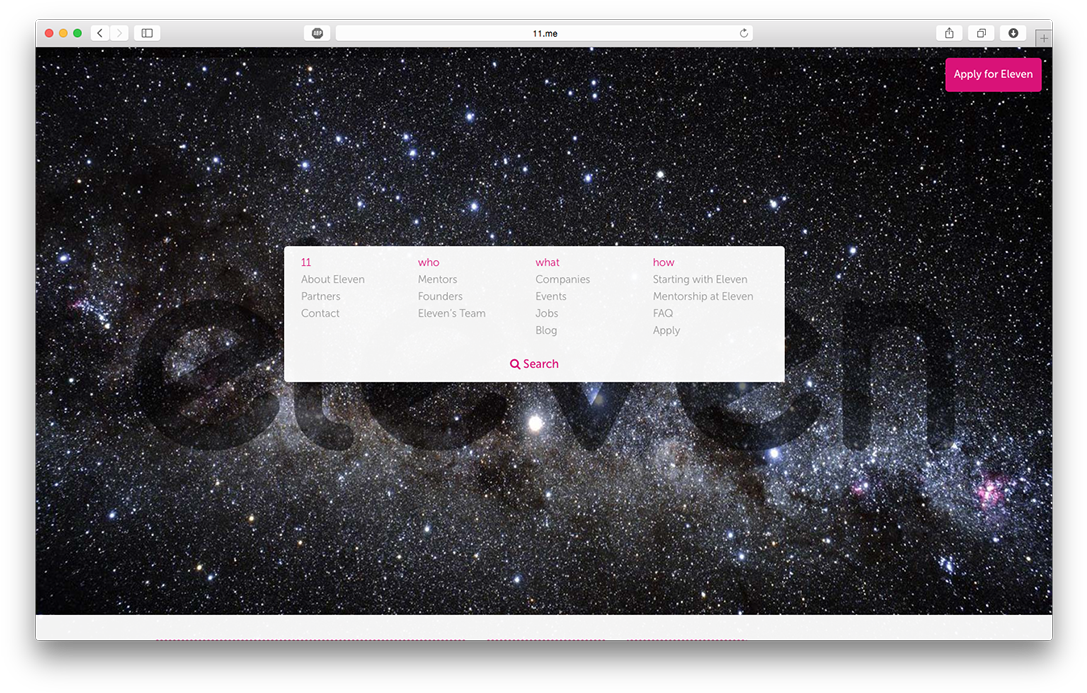The width and height of the screenshot is (1087, 693).
Task: Open the Share sheet icon
Action: click(x=949, y=33)
